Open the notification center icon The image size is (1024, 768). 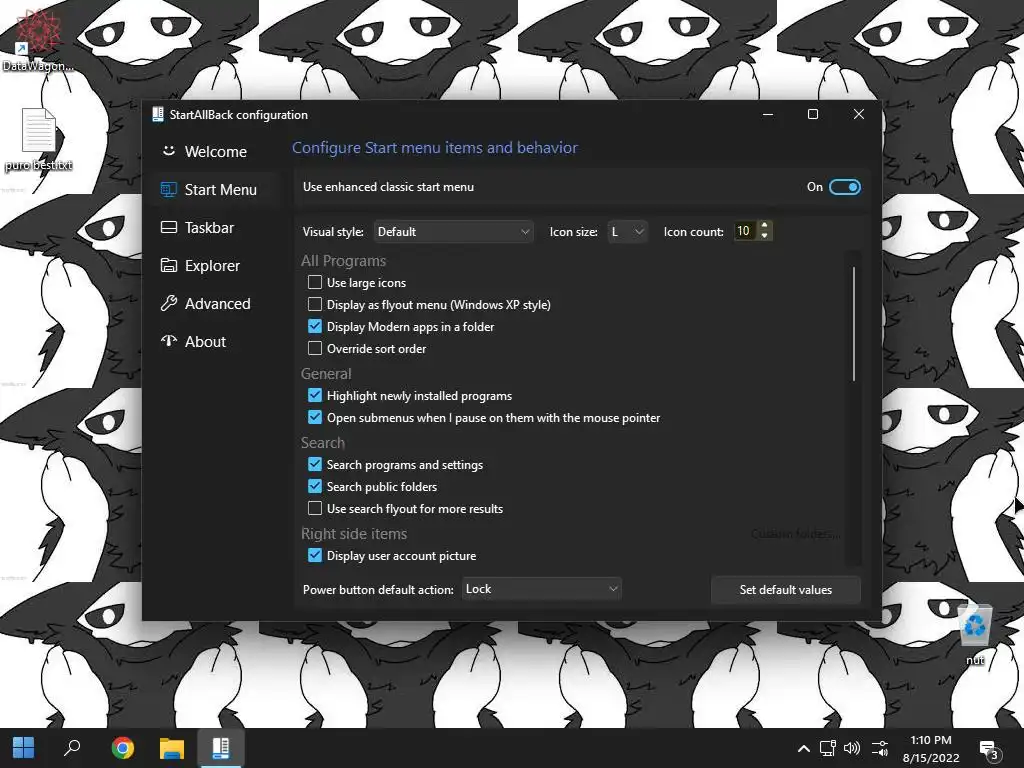(x=989, y=749)
